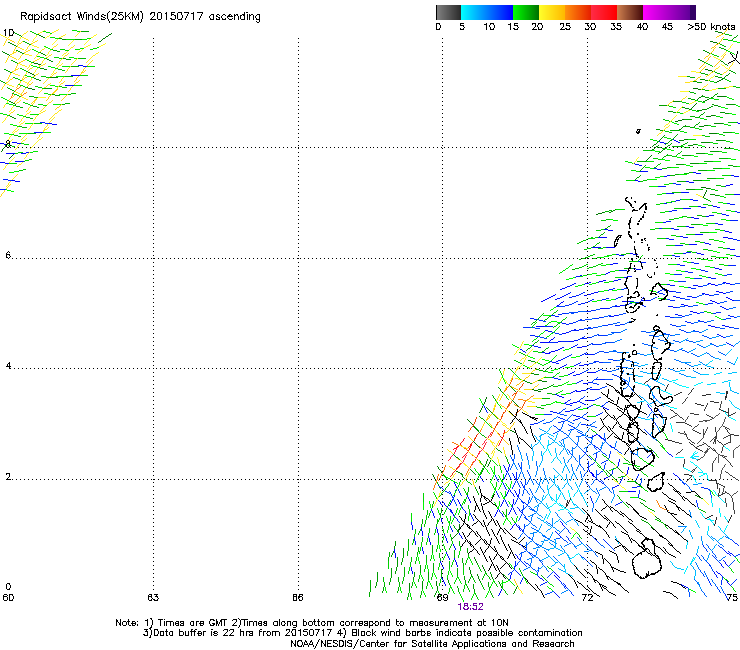This screenshot has width=740, height=650.
Task: Click the longitude label 60
Action: [8, 598]
